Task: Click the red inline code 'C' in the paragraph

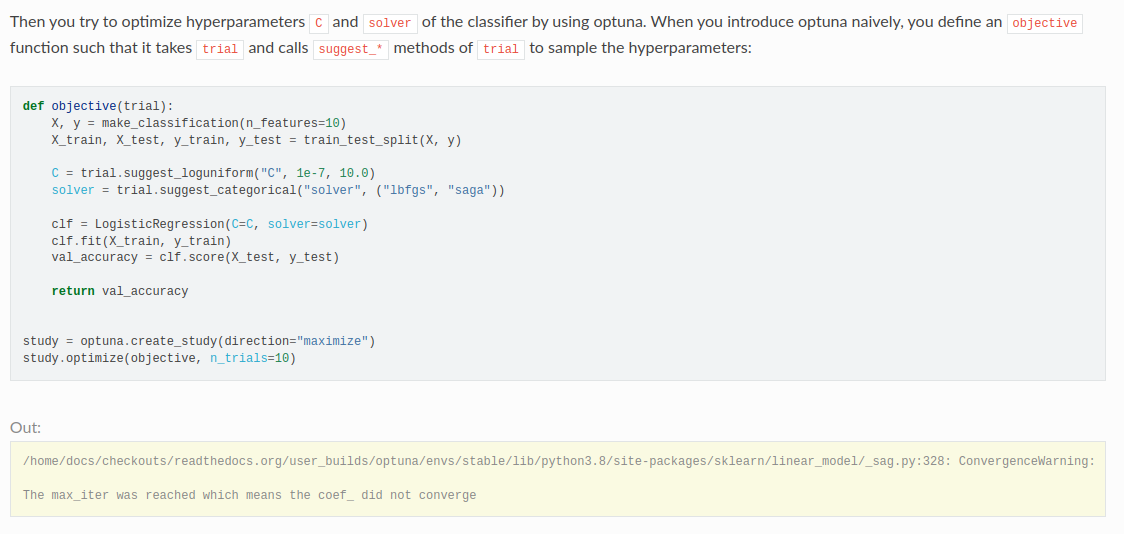Action: (319, 23)
